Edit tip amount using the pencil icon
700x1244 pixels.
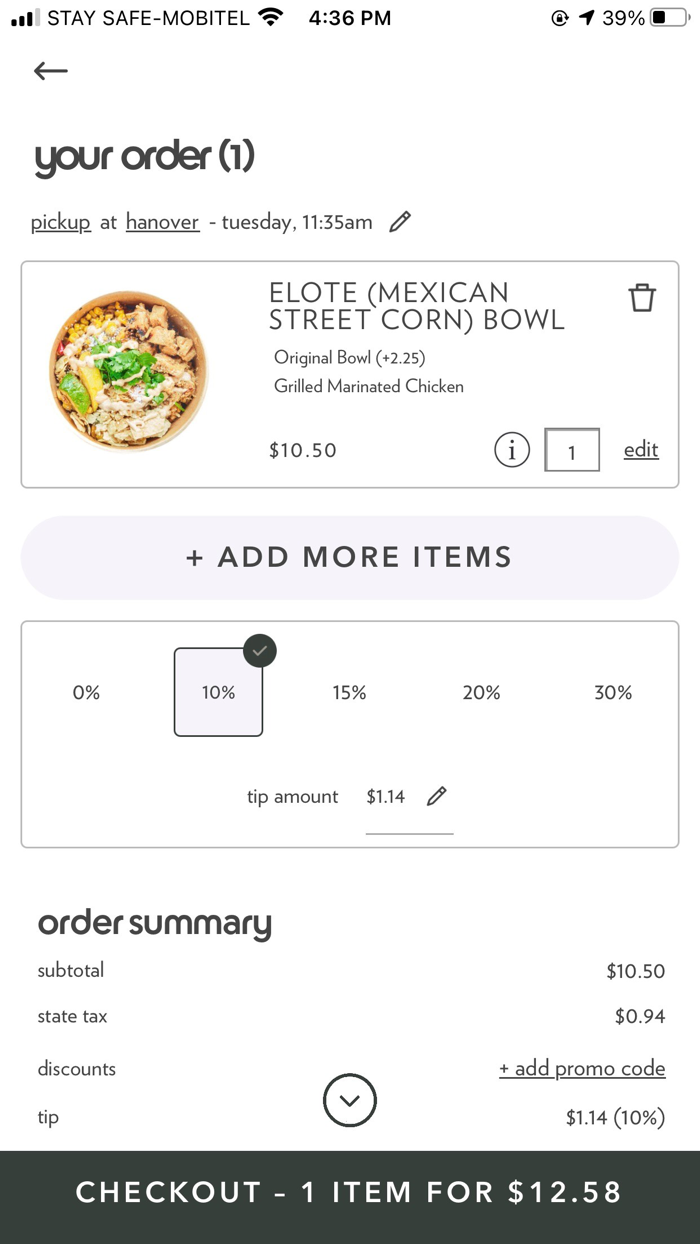coord(437,795)
